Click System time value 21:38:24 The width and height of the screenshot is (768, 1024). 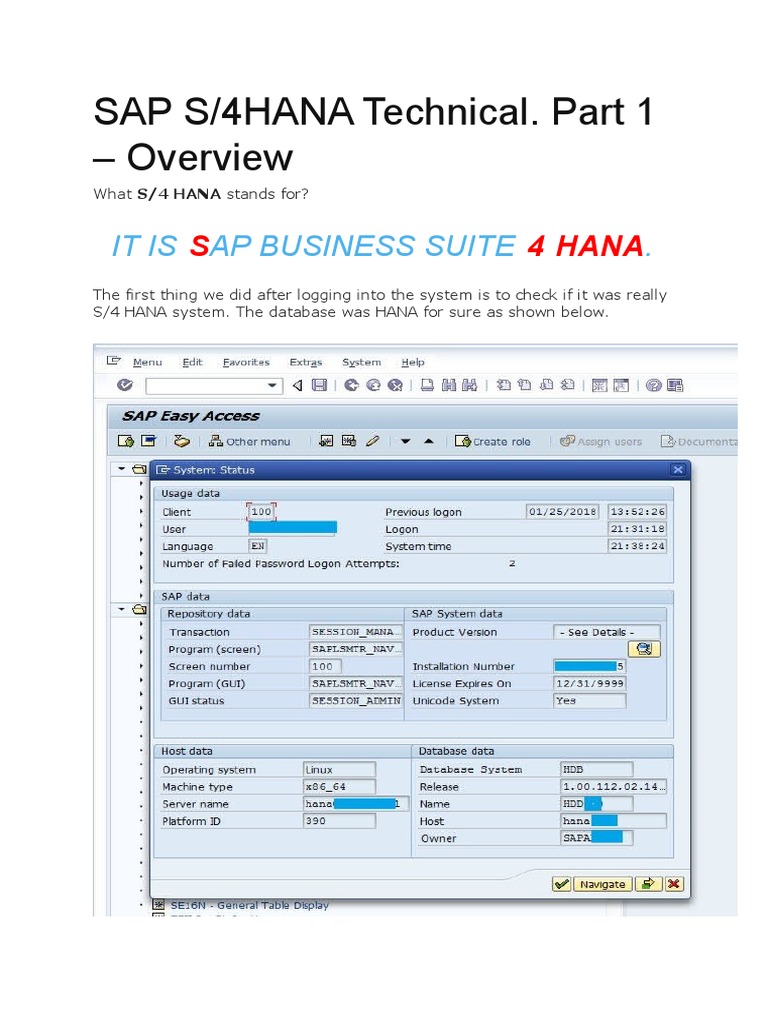(x=637, y=545)
